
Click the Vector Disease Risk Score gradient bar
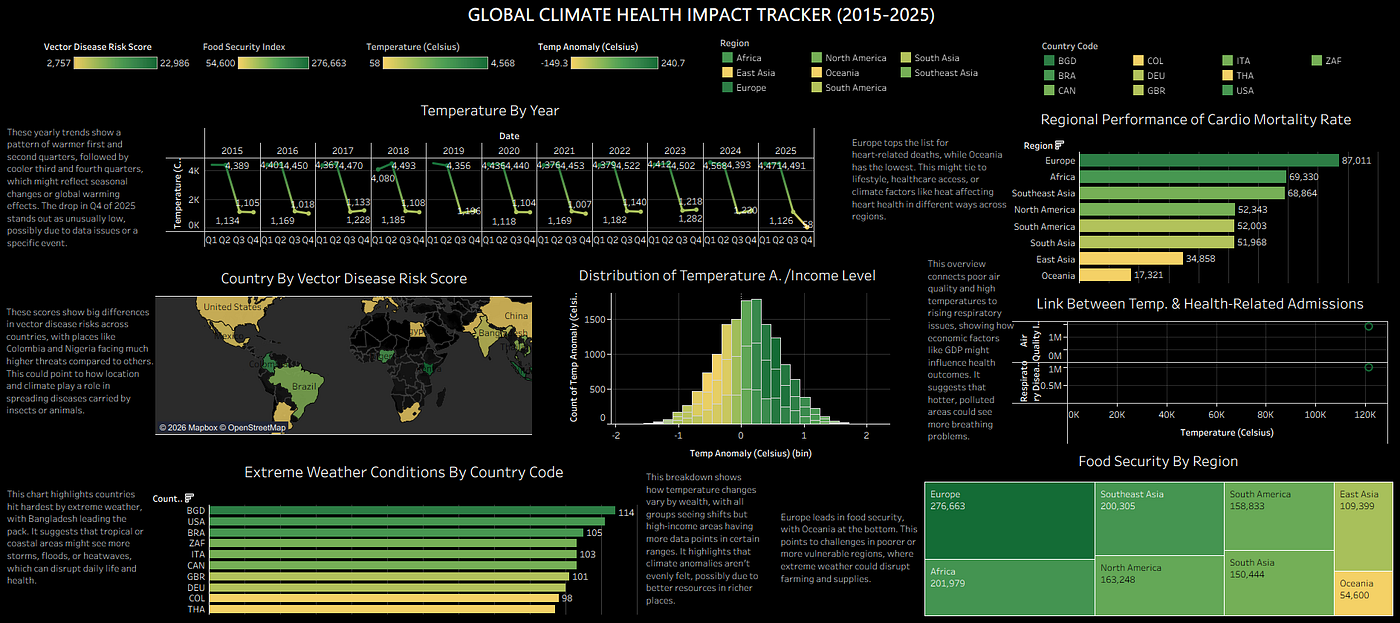click(x=115, y=63)
